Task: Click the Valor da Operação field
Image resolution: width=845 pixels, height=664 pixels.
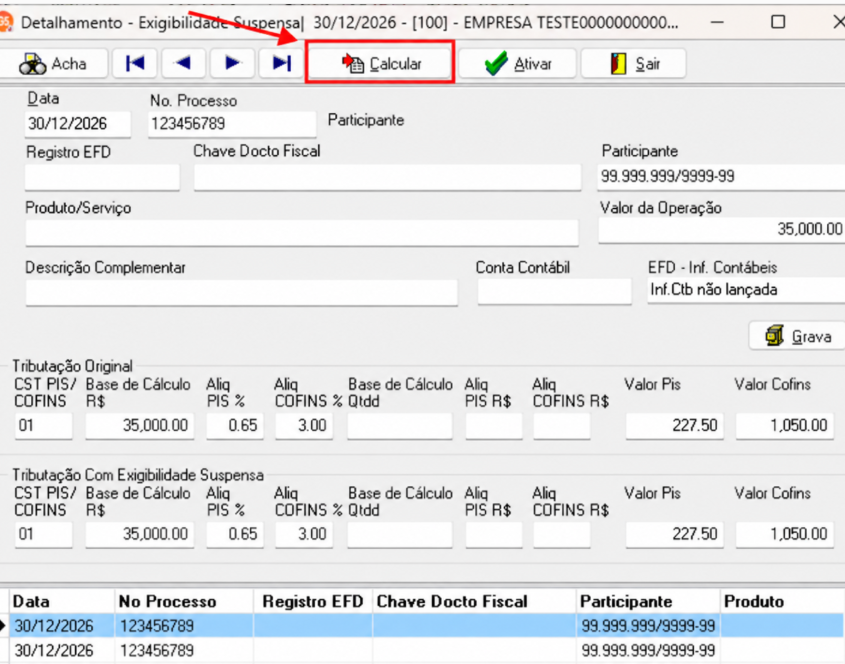Action: [722, 230]
